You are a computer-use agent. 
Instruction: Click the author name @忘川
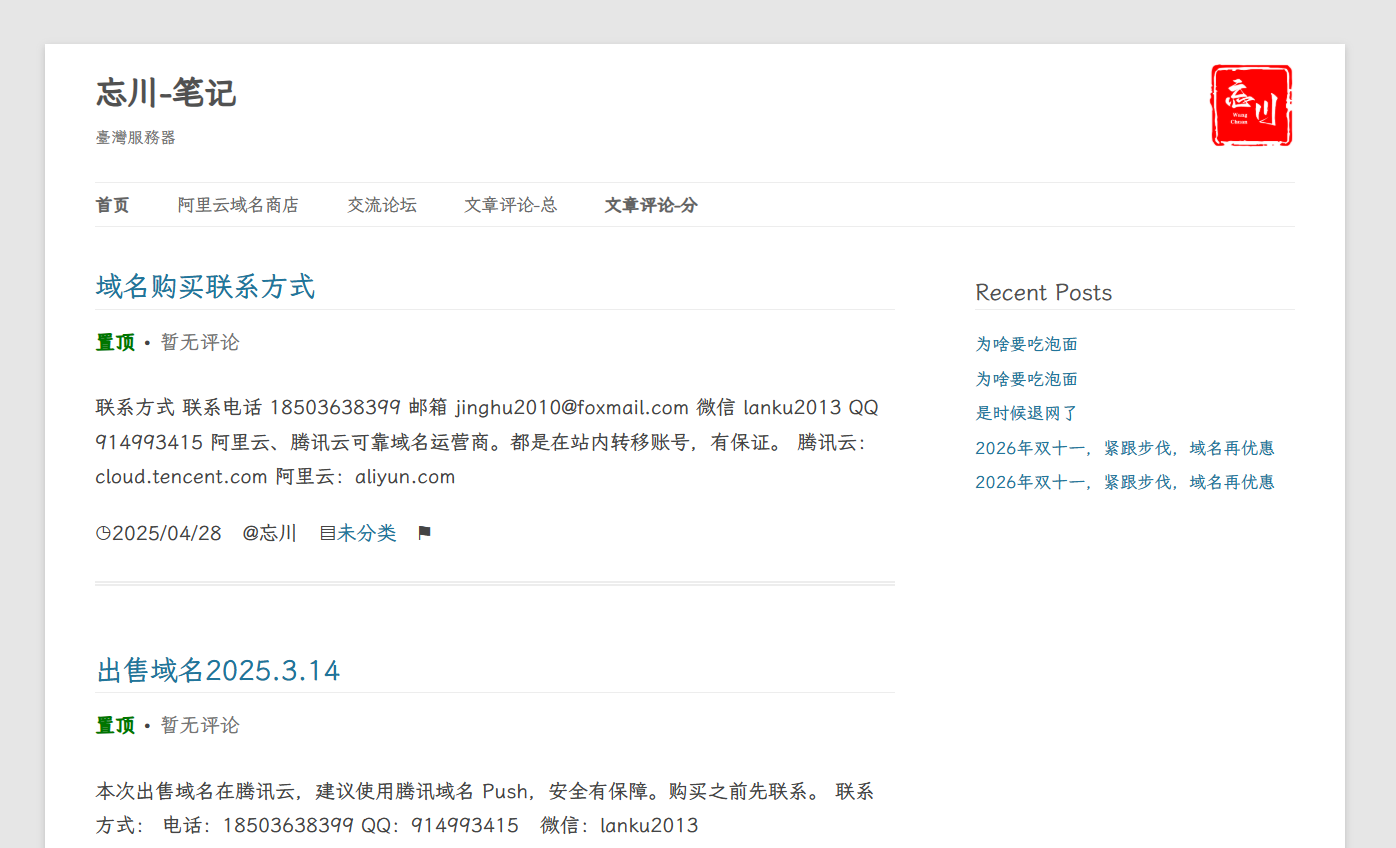click(269, 533)
